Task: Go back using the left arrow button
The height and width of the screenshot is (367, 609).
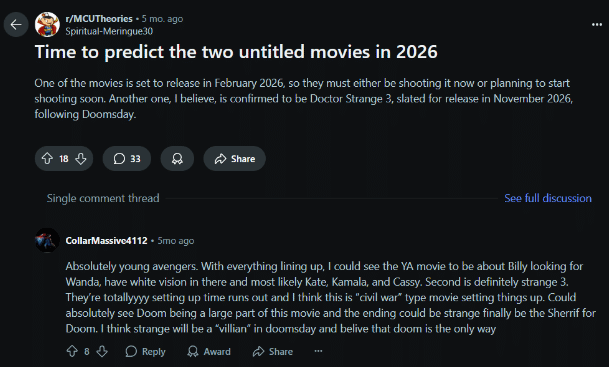Action: point(16,24)
